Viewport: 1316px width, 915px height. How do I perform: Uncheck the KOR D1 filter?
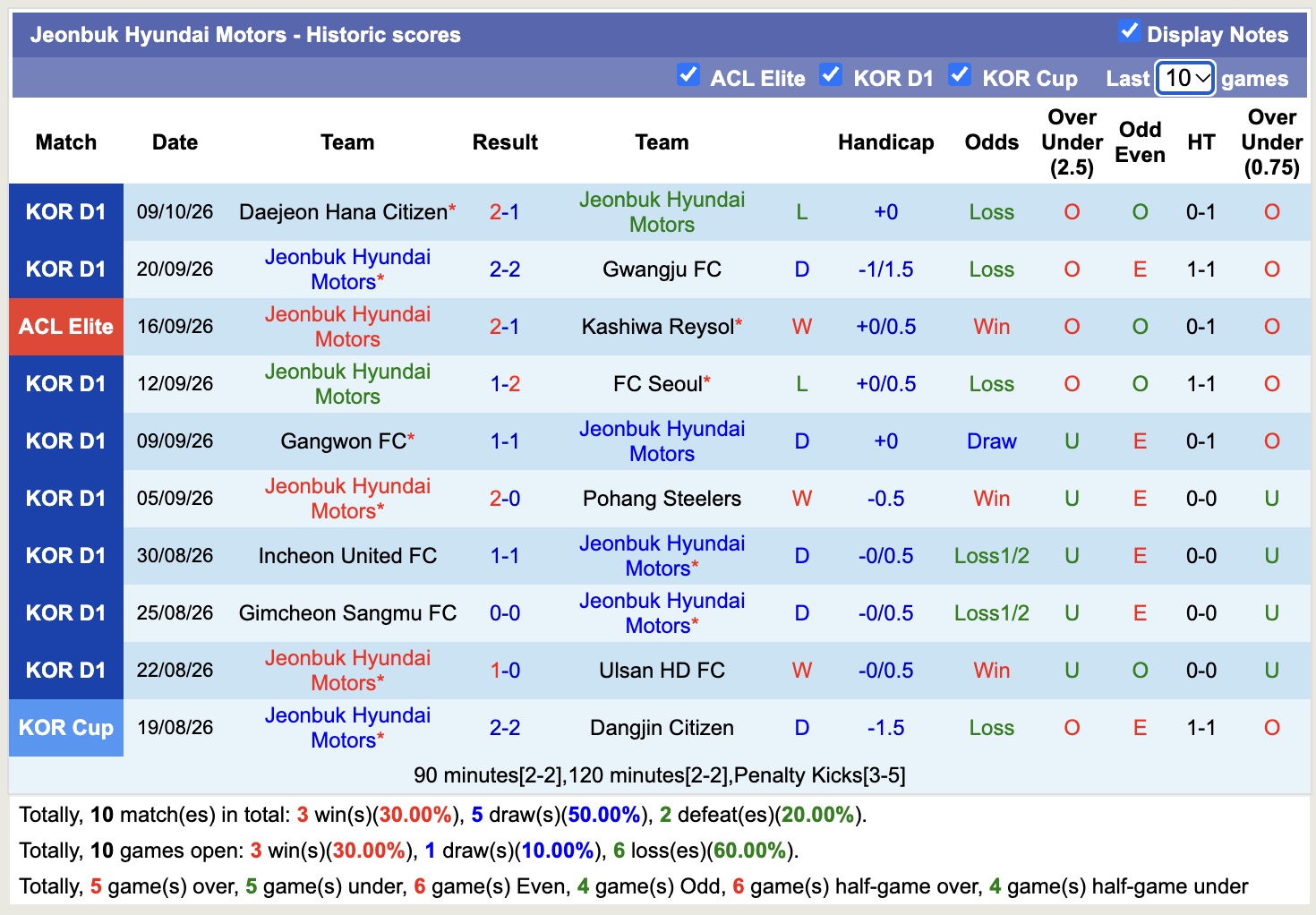point(831,74)
